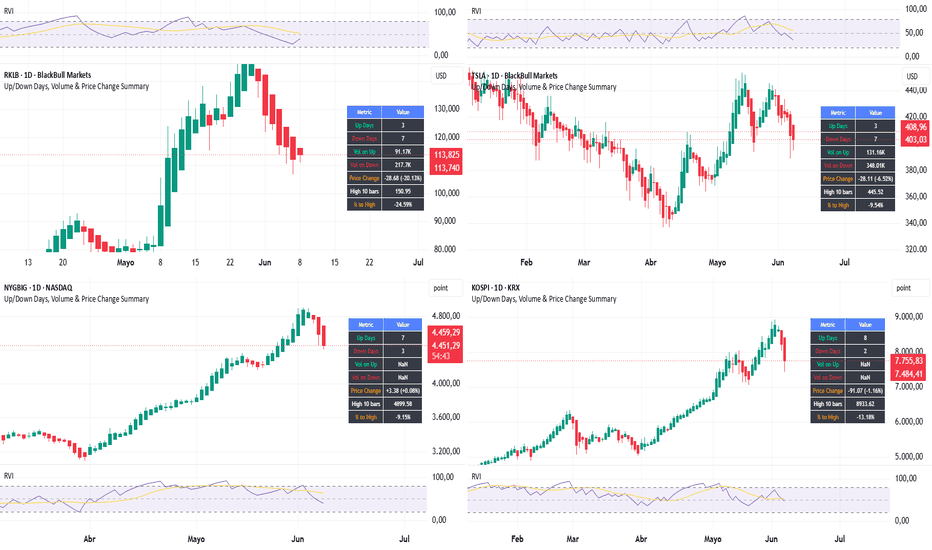
Task: Click the 4.459,29 price label on NYGBIG
Action: pos(446,332)
